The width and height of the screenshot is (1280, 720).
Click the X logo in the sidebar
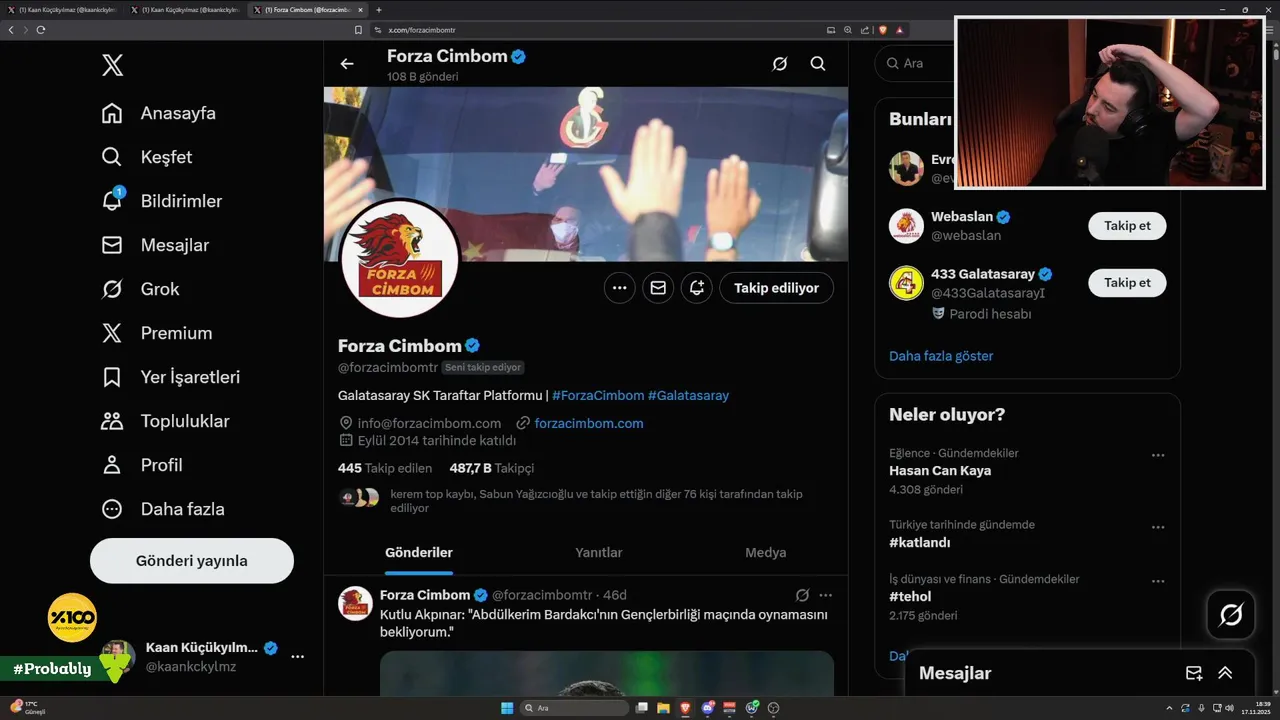[x=112, y=66]
